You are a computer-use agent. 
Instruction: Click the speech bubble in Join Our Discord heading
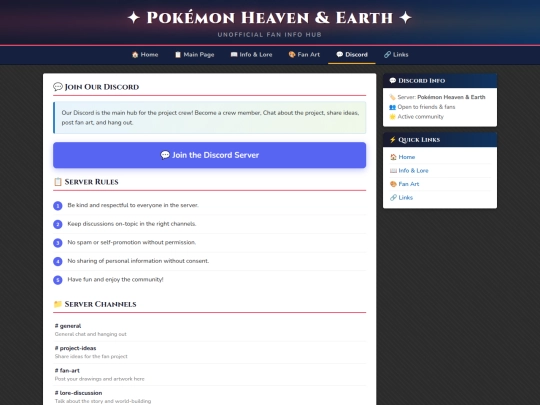[58, 86]
